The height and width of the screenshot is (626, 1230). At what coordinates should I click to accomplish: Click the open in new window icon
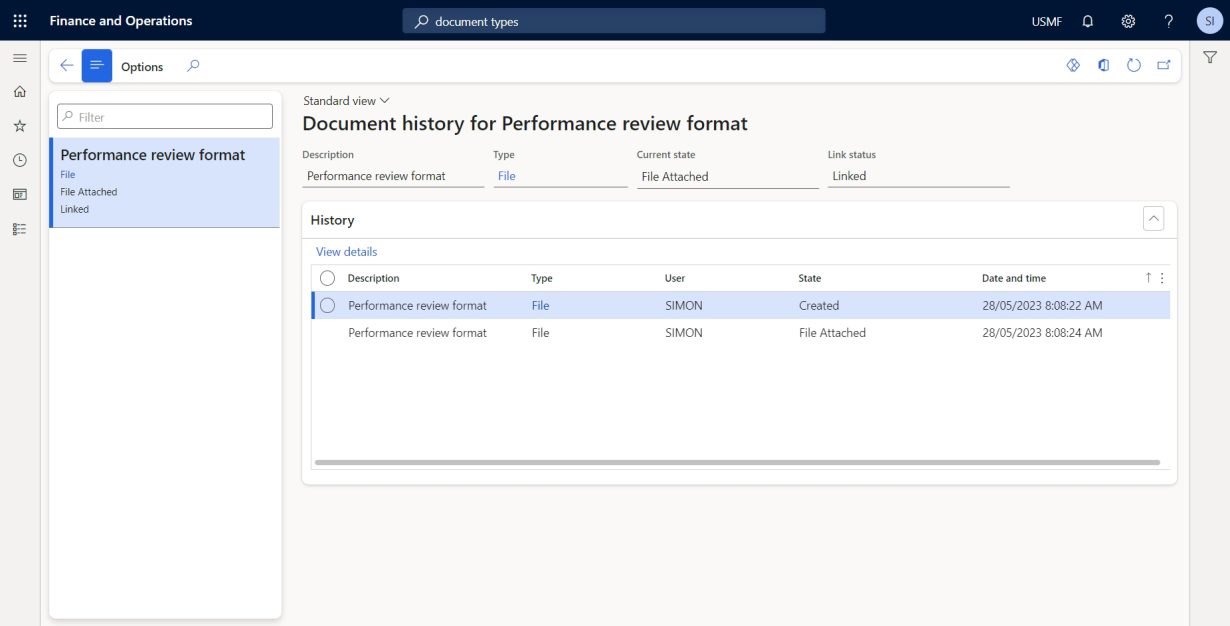click(1163, 64)
